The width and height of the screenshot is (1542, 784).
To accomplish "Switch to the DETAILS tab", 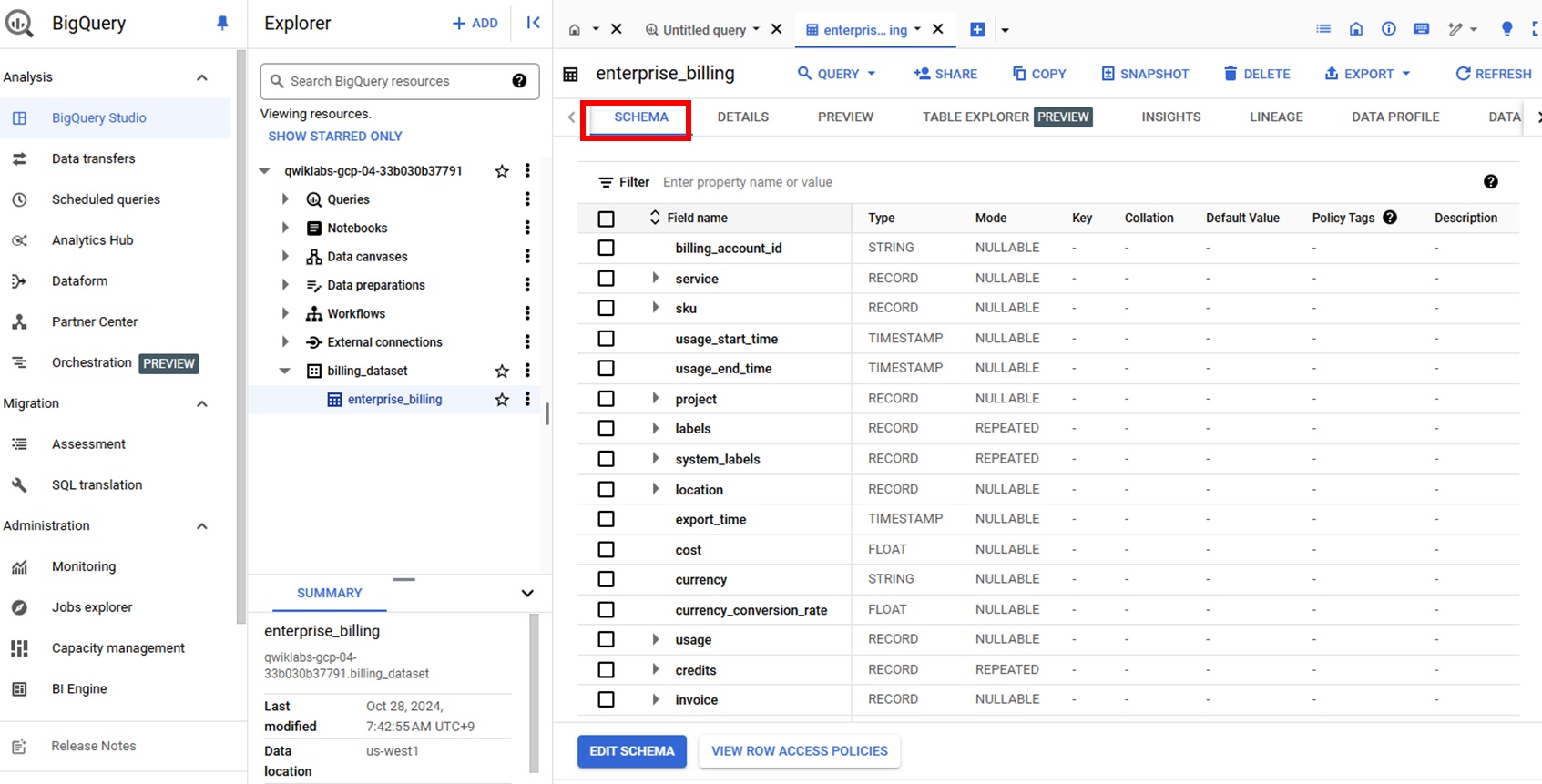I will [x=743, y=117].
